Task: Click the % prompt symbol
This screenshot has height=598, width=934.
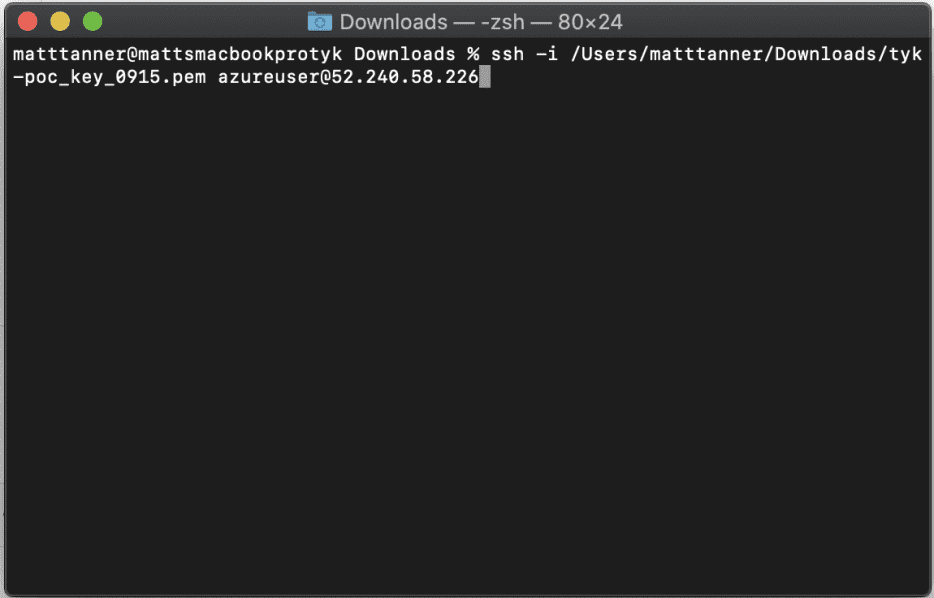Action: 475,54
